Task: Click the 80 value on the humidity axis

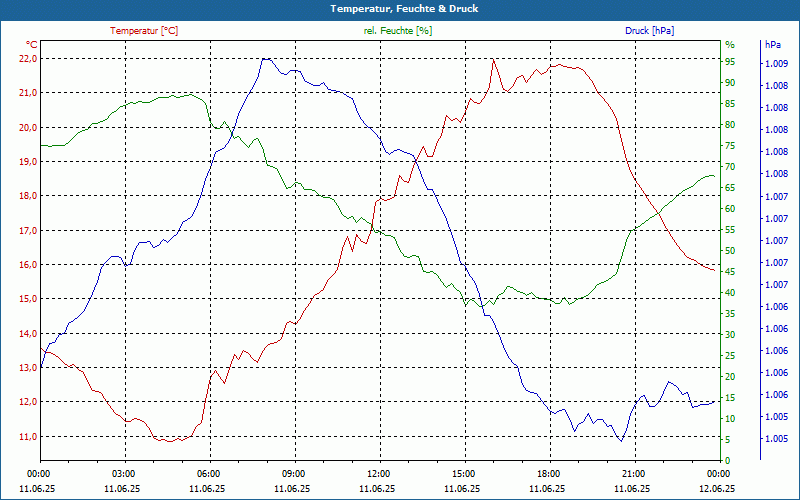Action: point(730,124)
